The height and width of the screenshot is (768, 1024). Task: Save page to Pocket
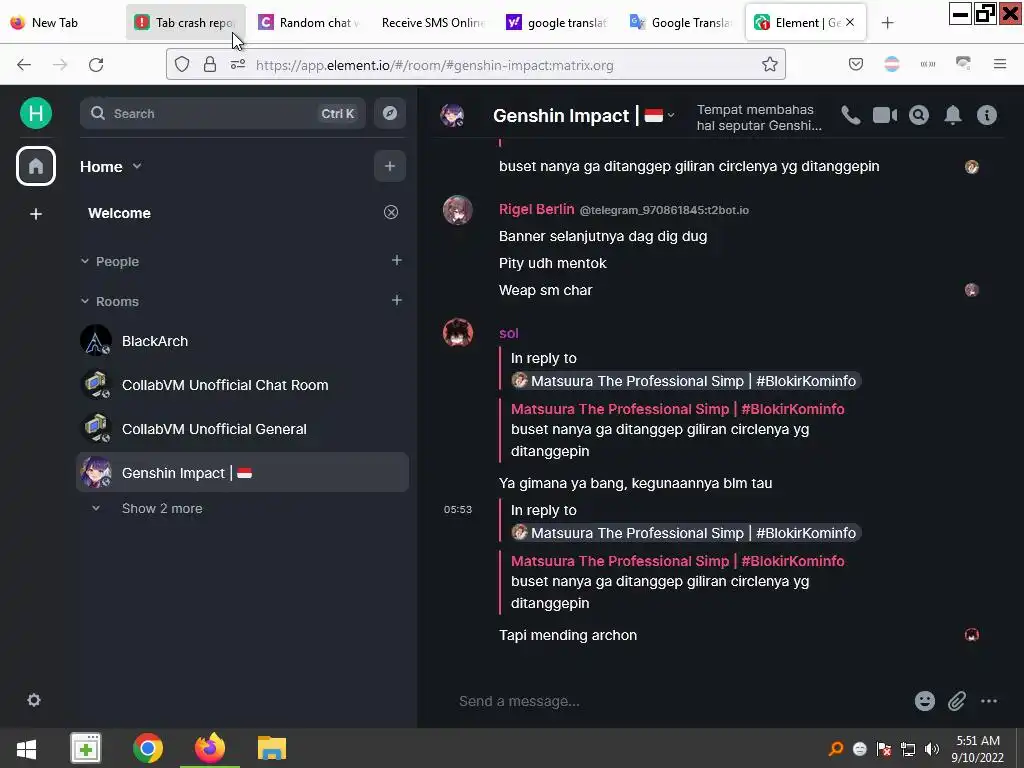click(856, 64)
